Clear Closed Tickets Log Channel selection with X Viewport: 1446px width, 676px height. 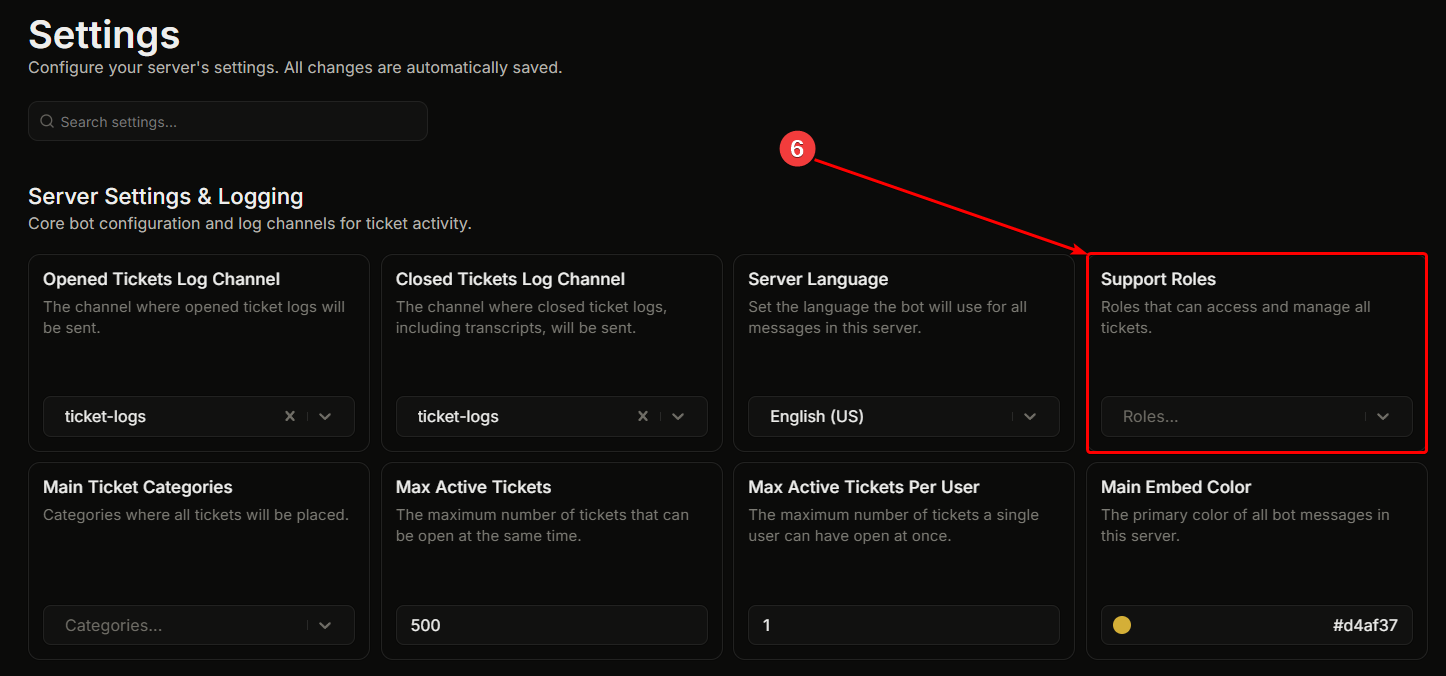(643, 416)
